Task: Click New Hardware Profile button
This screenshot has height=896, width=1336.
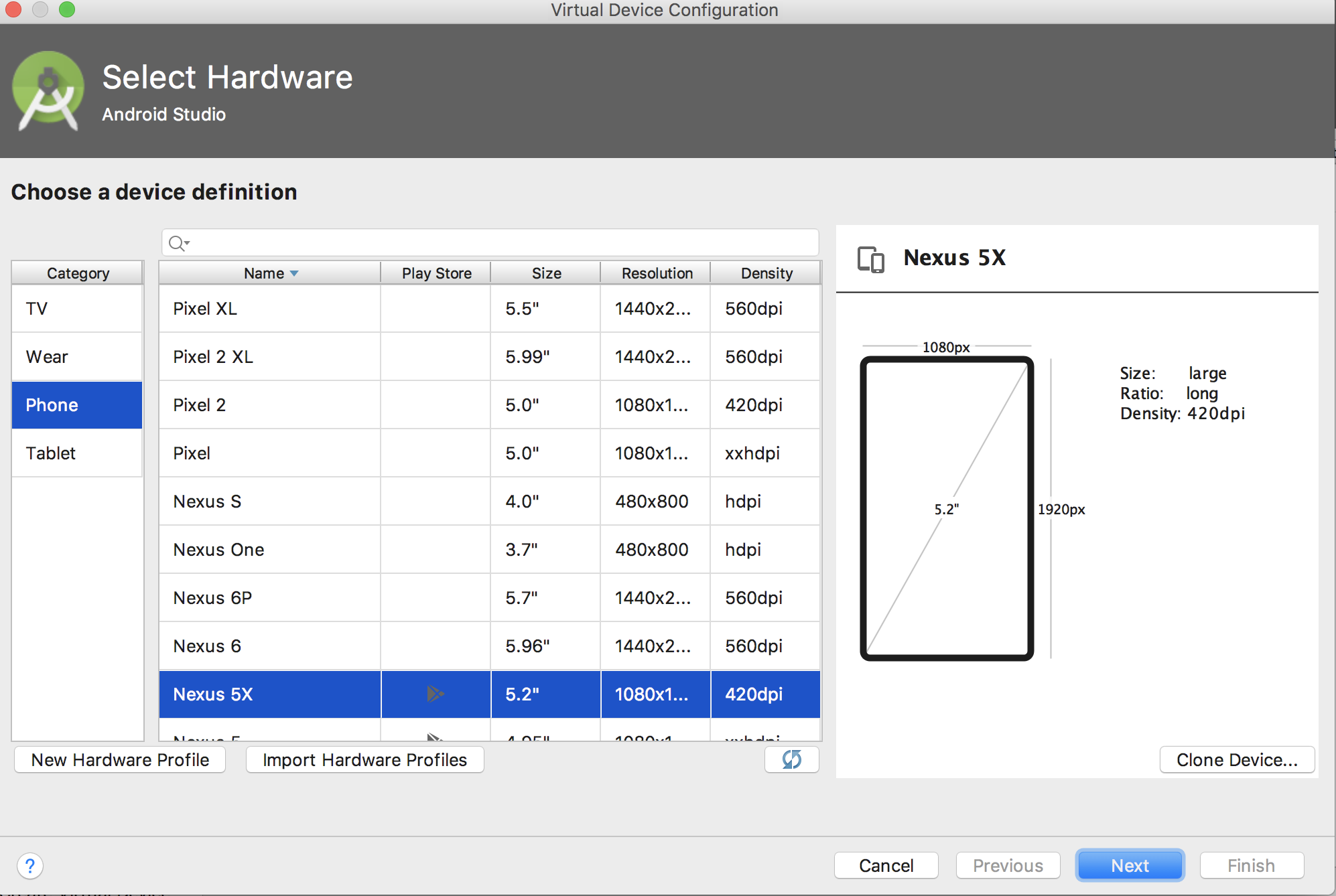Action: coord(120,760)
